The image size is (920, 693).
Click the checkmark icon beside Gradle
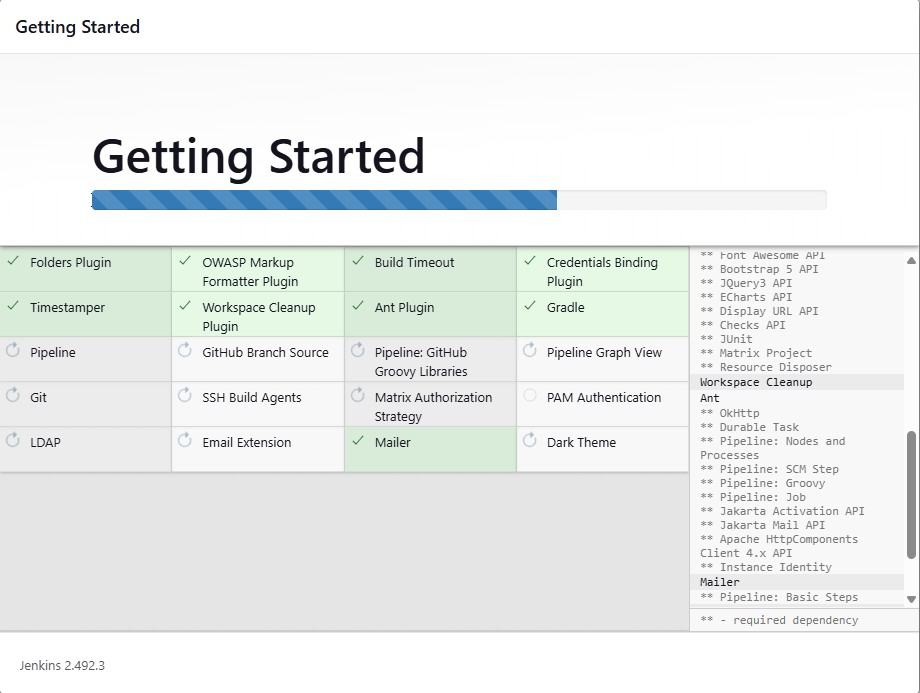point(530,306)
